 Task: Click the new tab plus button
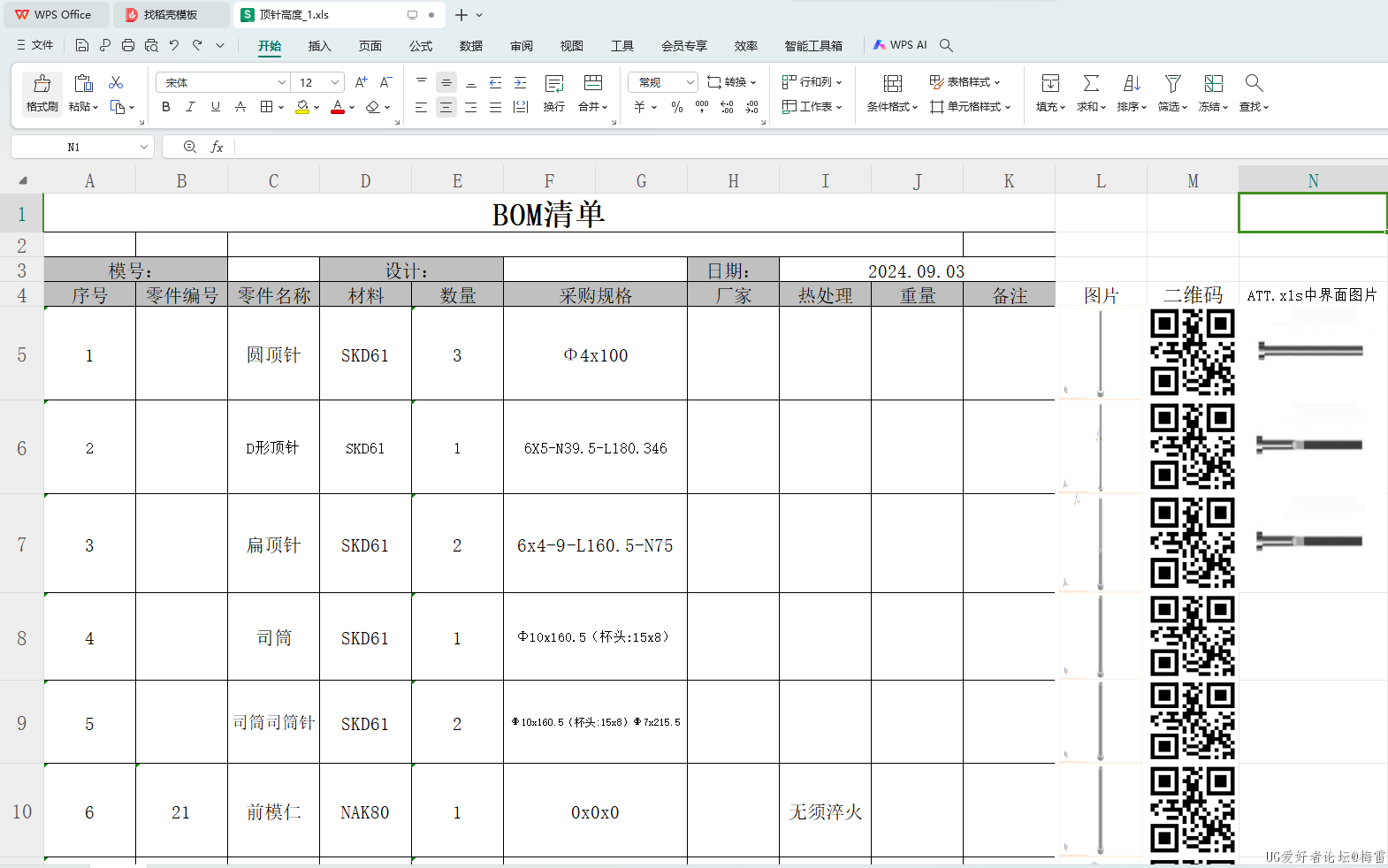click(x=461, y=15)
